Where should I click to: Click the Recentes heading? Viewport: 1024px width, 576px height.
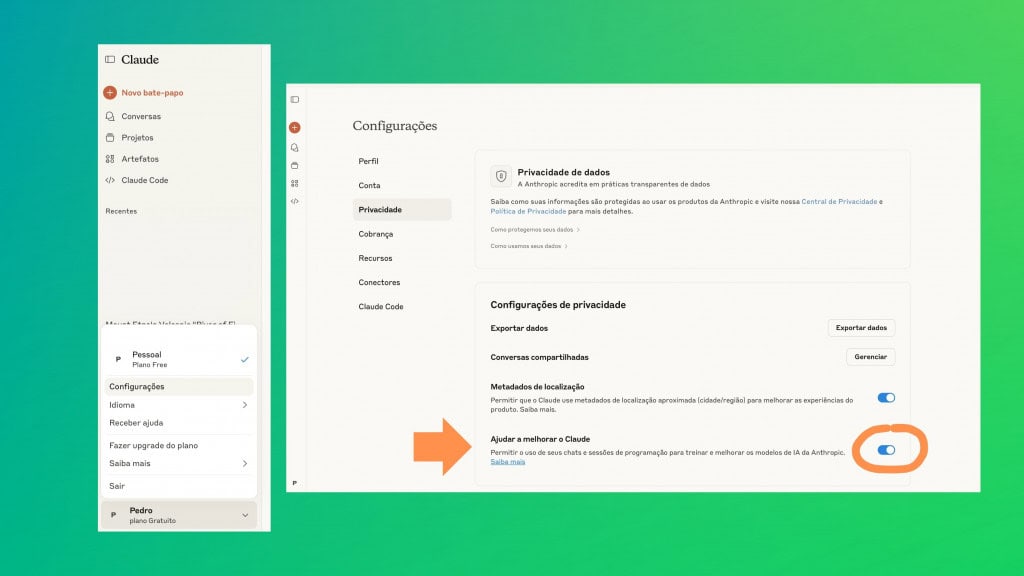pyautogui.click(x=121, y=212)
